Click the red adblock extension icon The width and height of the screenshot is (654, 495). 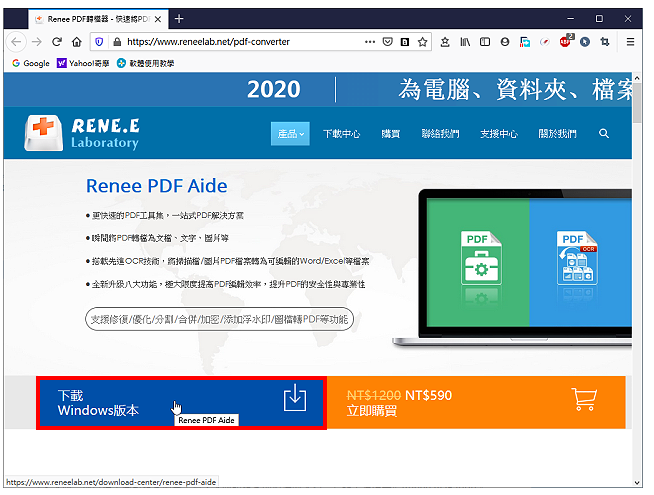pyautogui.click(x=566, y=41)
